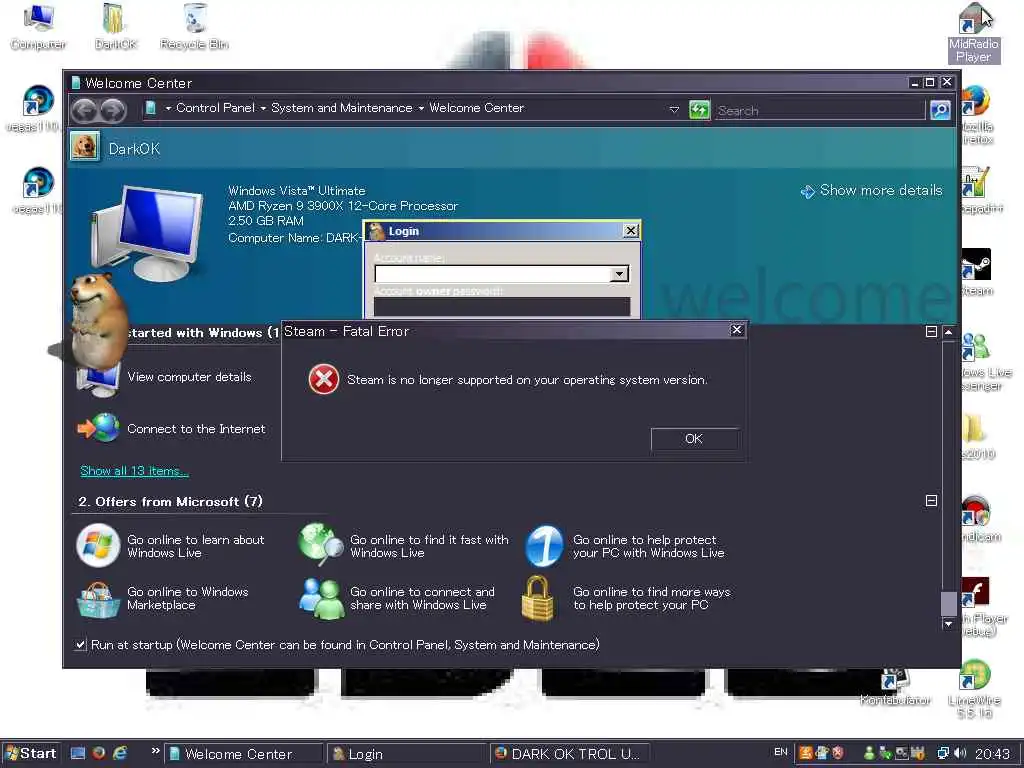Open the Account name dropdown in Login
Viewport: 1024px width, 768px height.
(618, 274)
